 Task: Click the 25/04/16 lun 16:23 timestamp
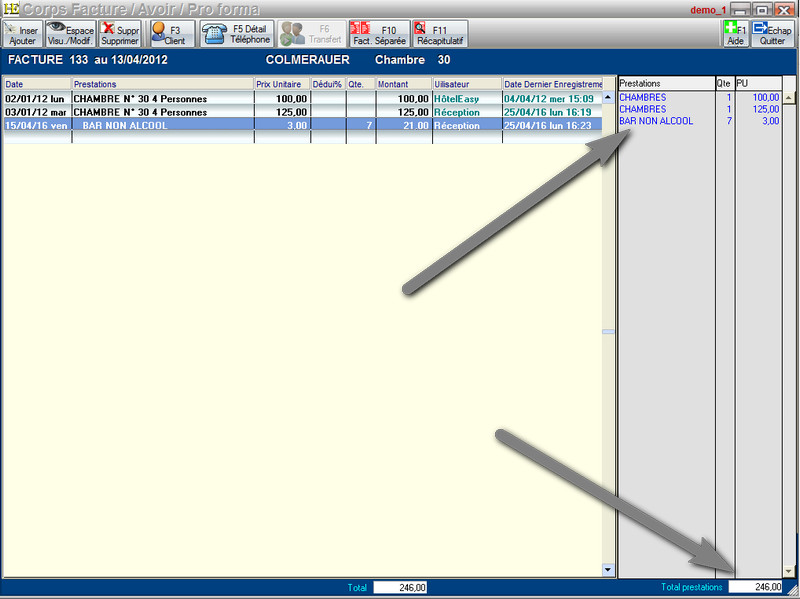coord(548,126)
